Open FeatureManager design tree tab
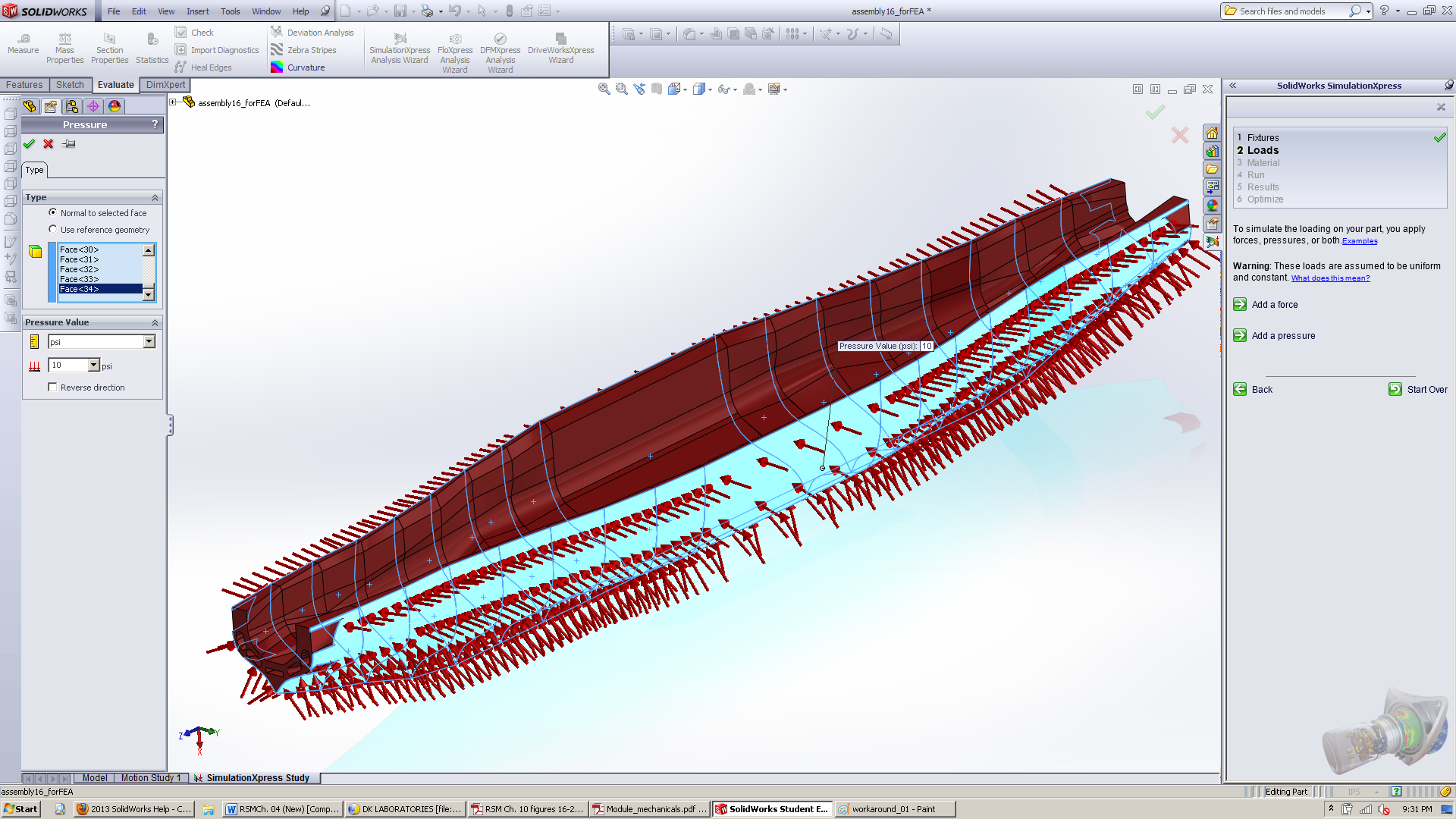The width and height of the screenshot is (1456, 819). [30, 106]
